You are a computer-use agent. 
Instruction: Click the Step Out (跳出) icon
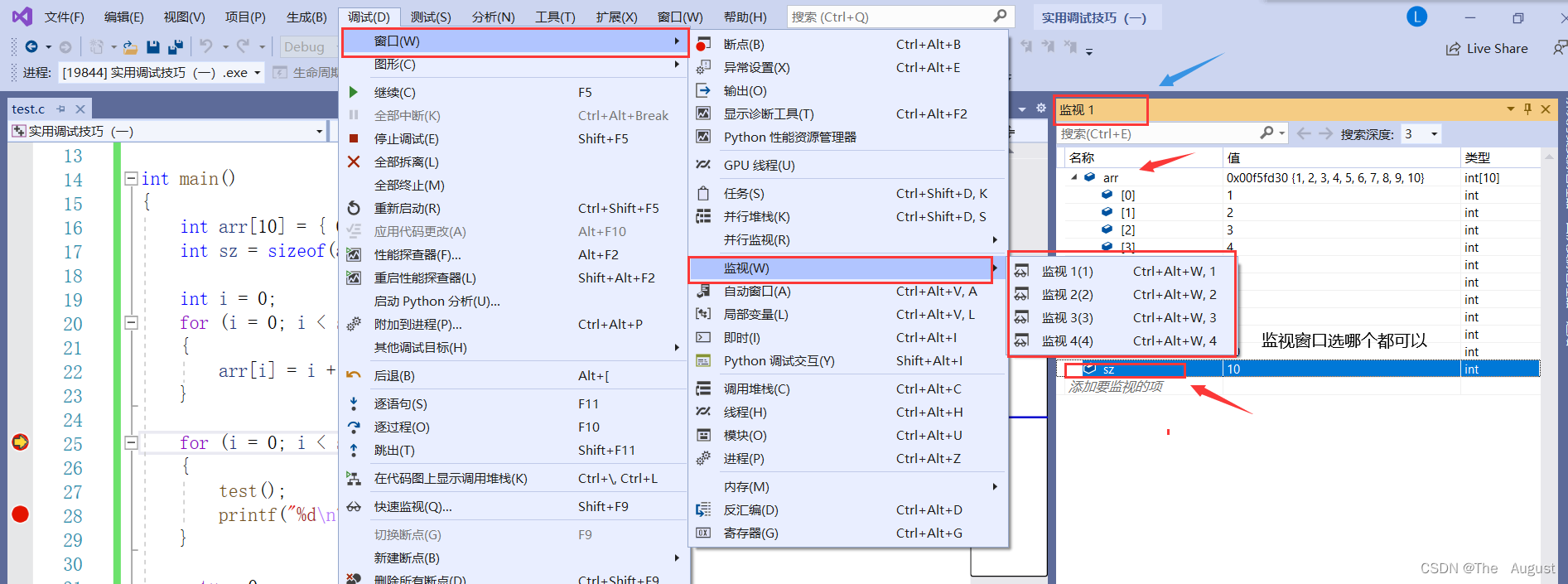click(354, 450)
